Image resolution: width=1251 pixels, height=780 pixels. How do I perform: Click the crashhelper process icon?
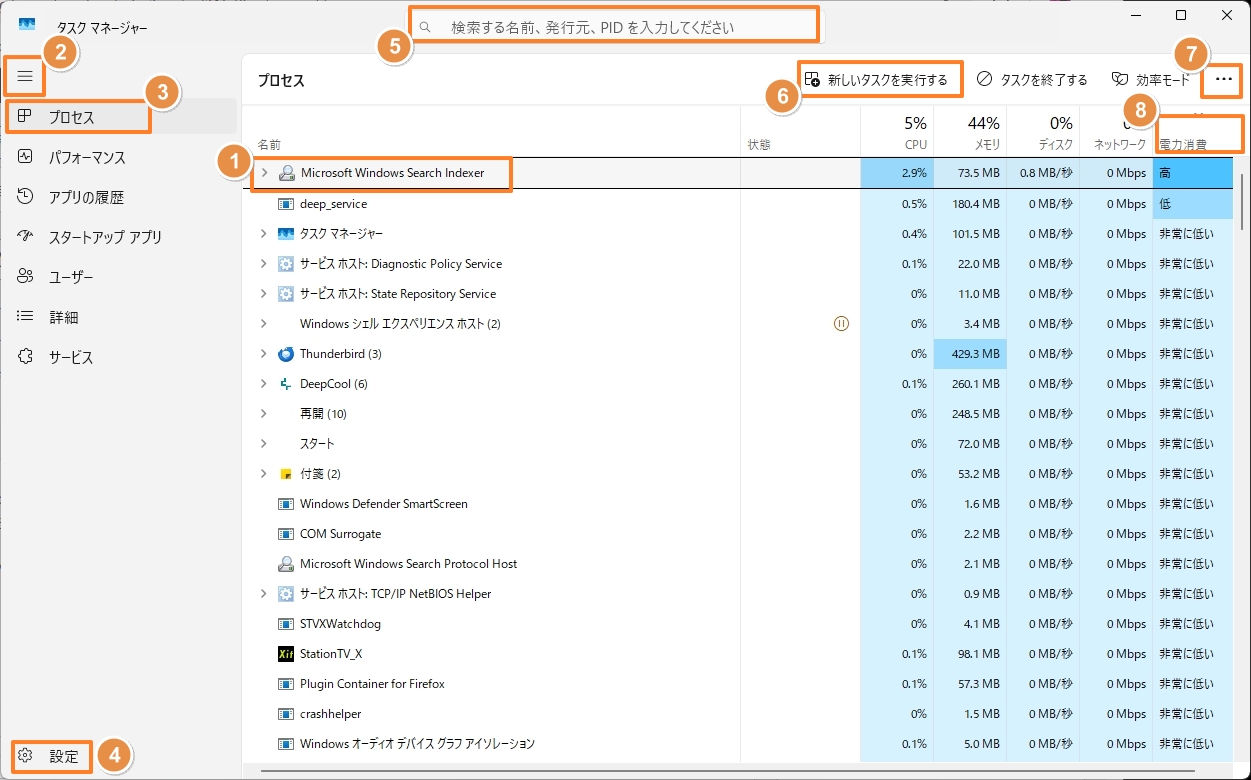point(285,714)
